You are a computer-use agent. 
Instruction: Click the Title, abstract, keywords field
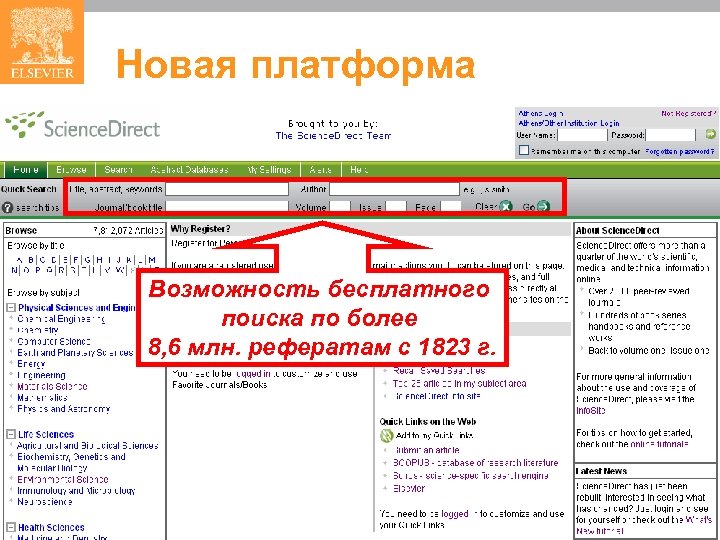227,189
